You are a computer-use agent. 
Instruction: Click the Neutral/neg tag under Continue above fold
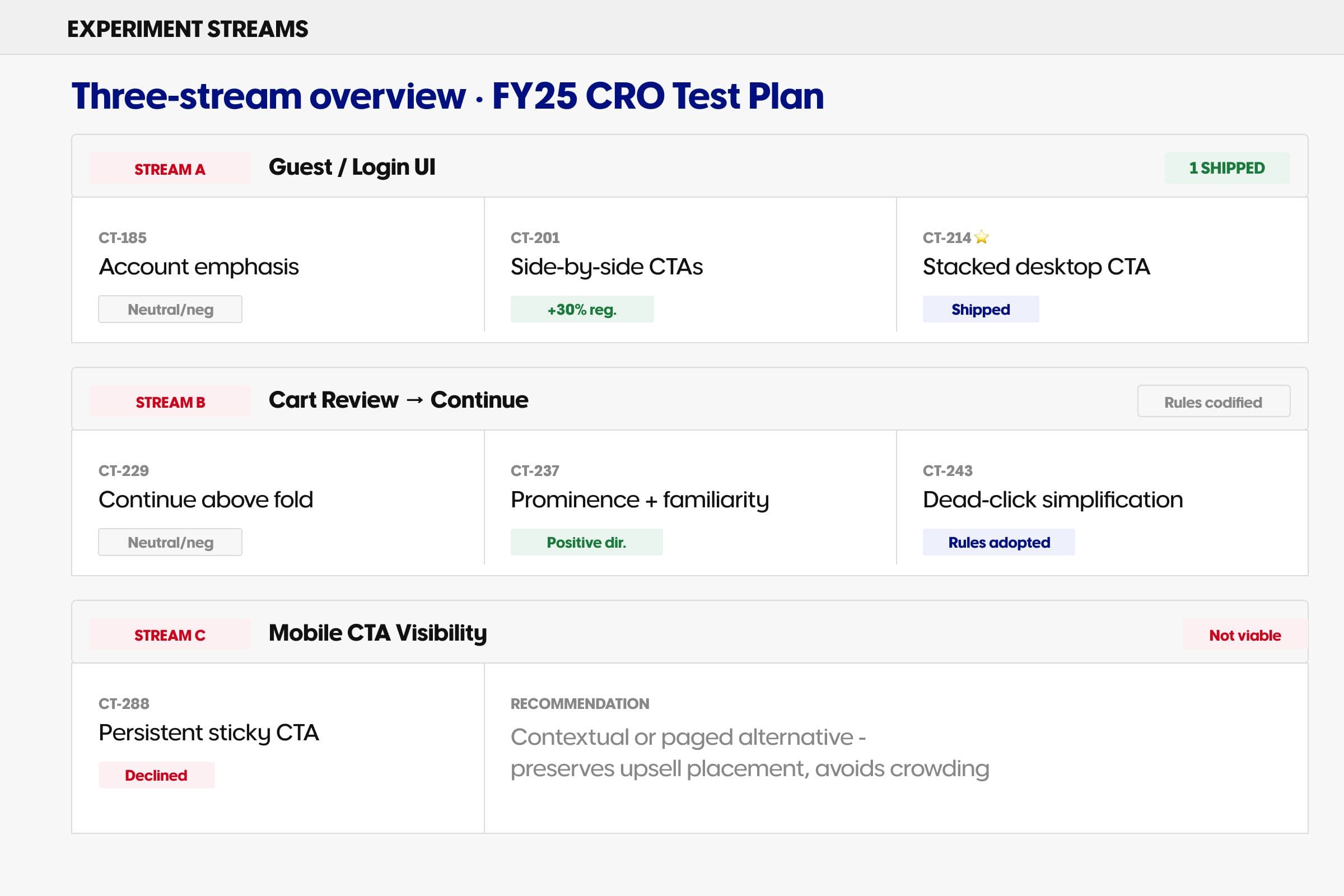point(170,542)
